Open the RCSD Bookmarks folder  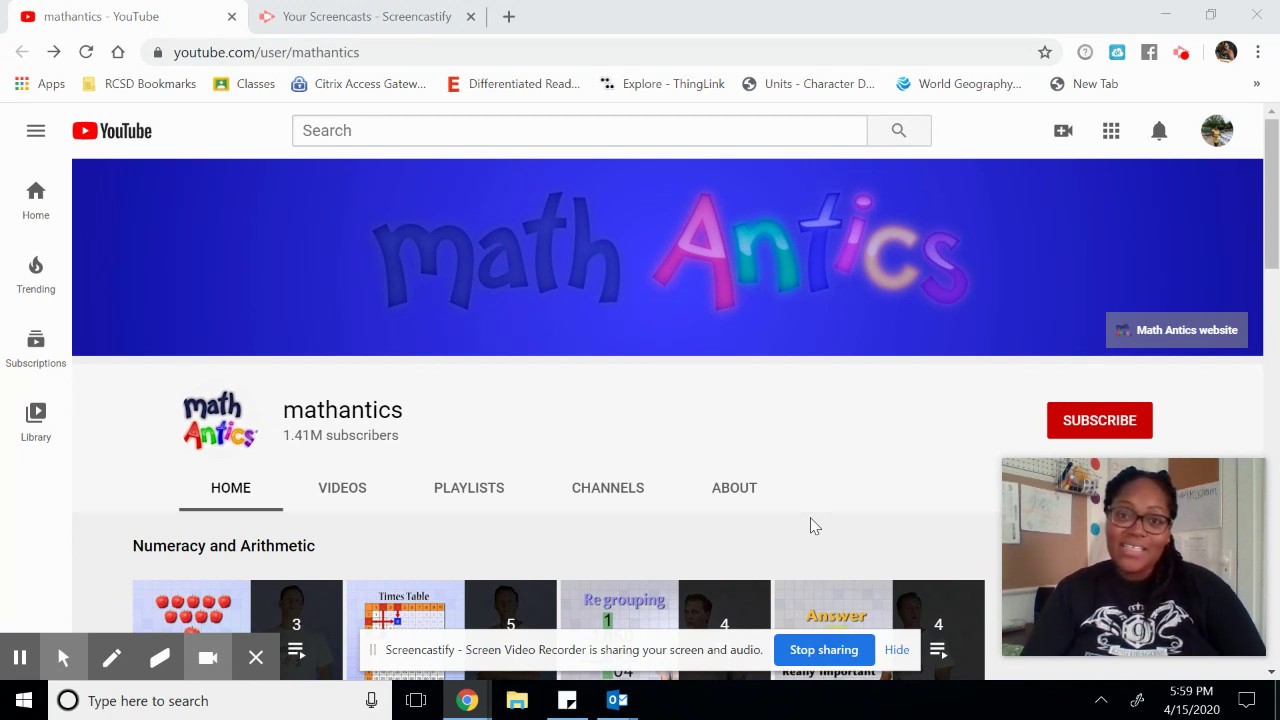click(139, 84)
